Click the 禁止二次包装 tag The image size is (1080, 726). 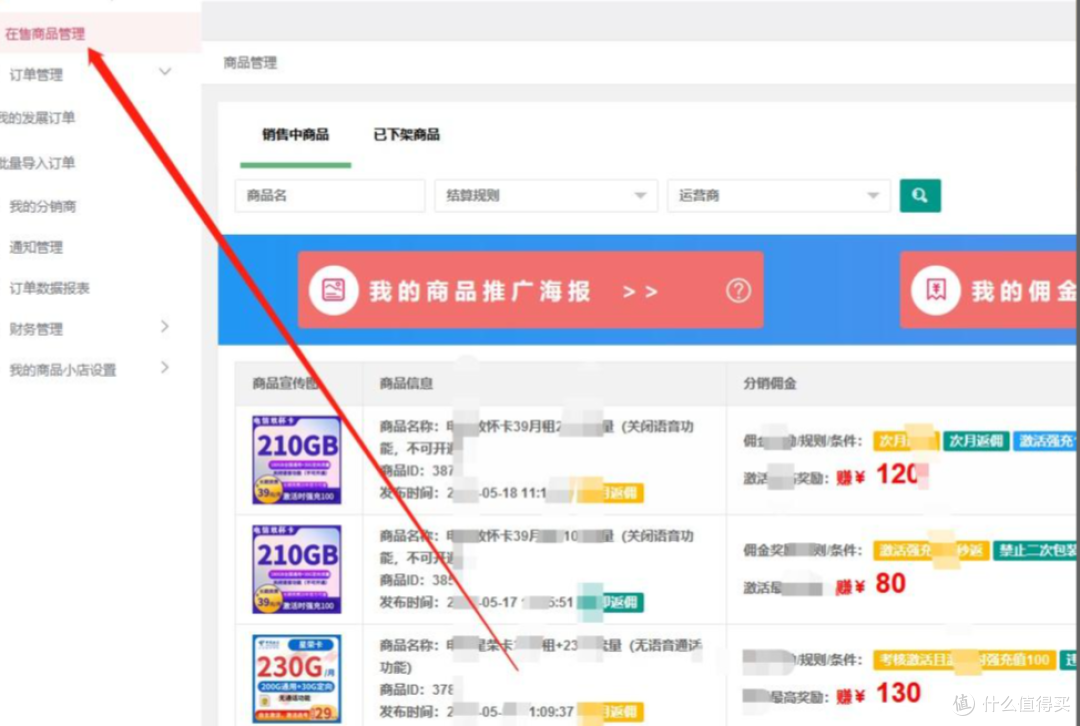1037,550
